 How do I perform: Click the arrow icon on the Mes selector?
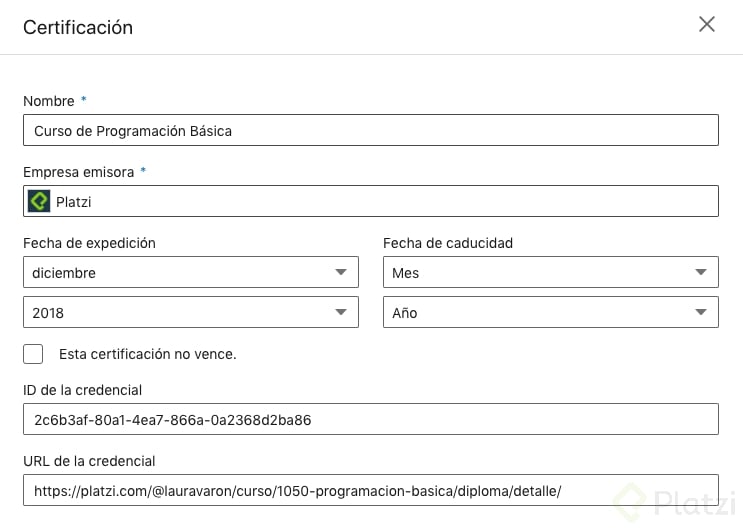pyautogui.click(x=701, y=272)
